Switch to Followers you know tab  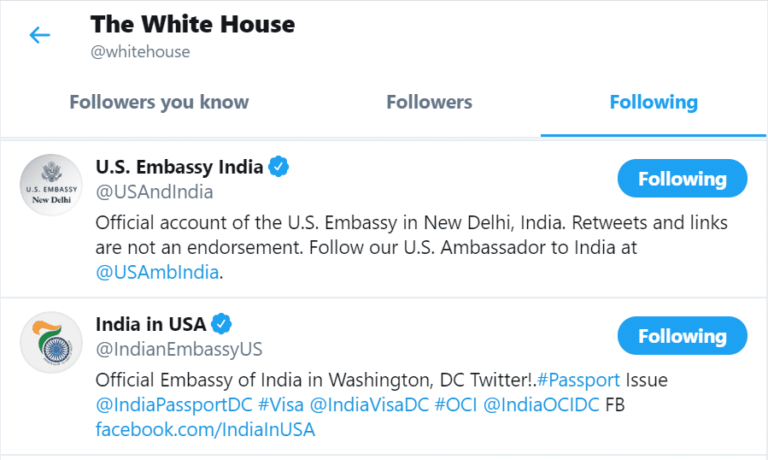[x=159, y=102]
